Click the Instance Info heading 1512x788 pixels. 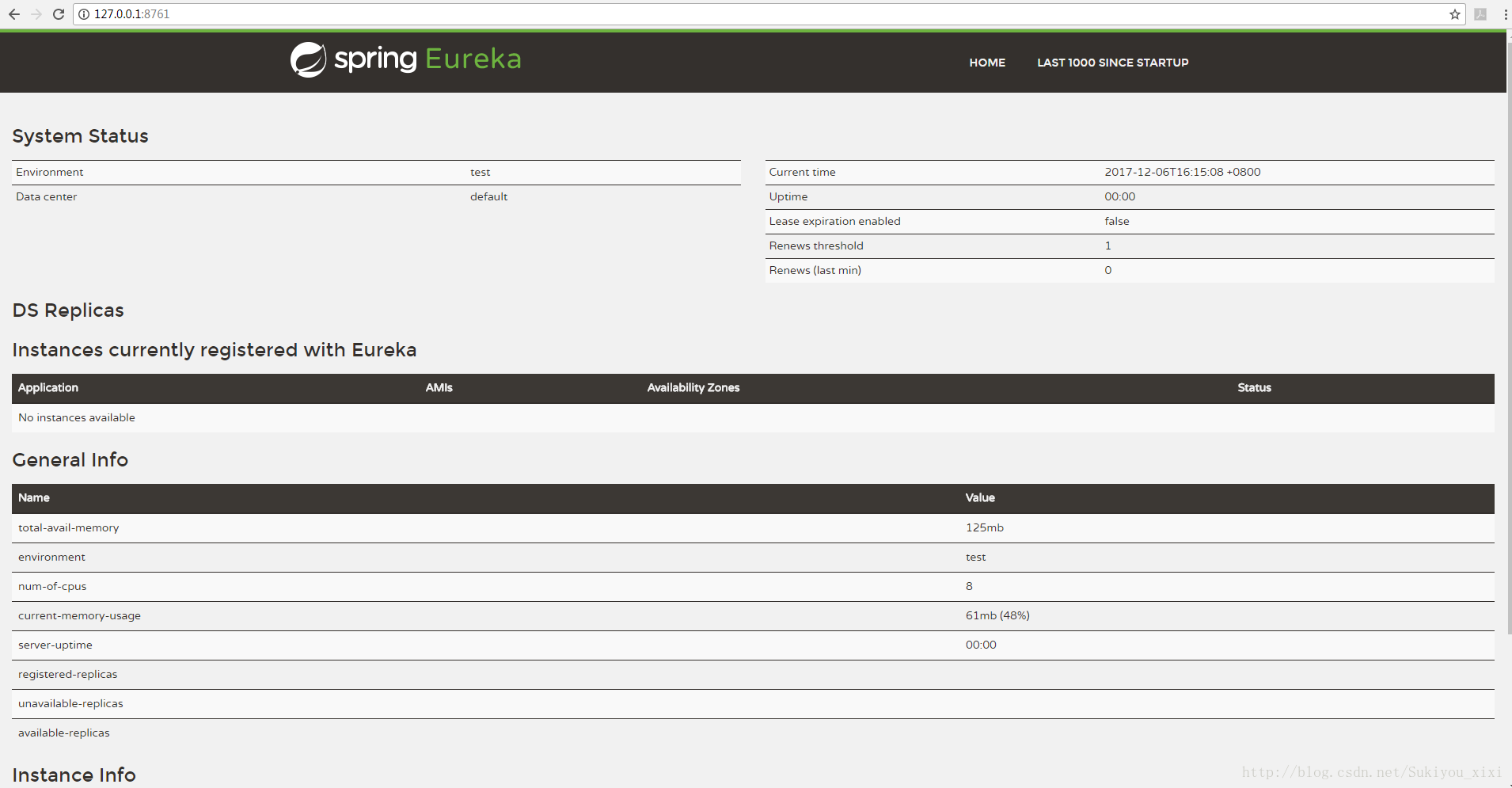(74, 775)
